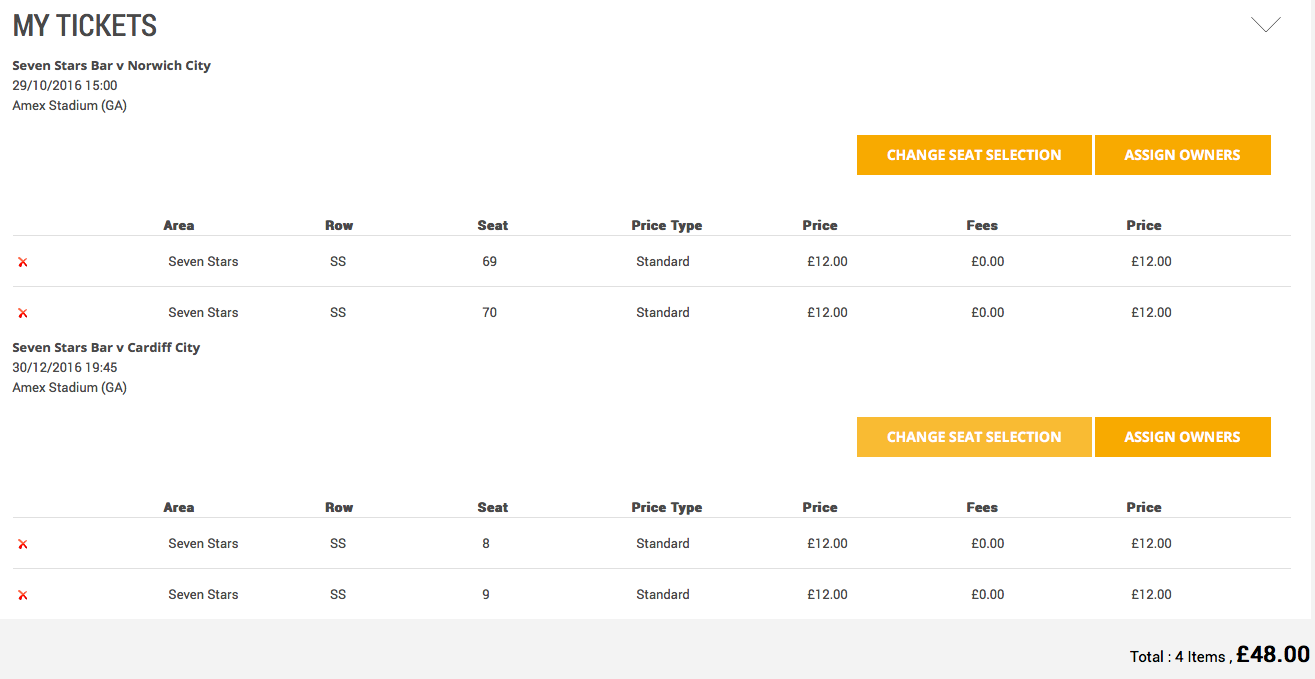This screenshot has width=1315, height=679.
Task: Click Seven Stars Bar v Norwich City title
Action: (111, 65)
